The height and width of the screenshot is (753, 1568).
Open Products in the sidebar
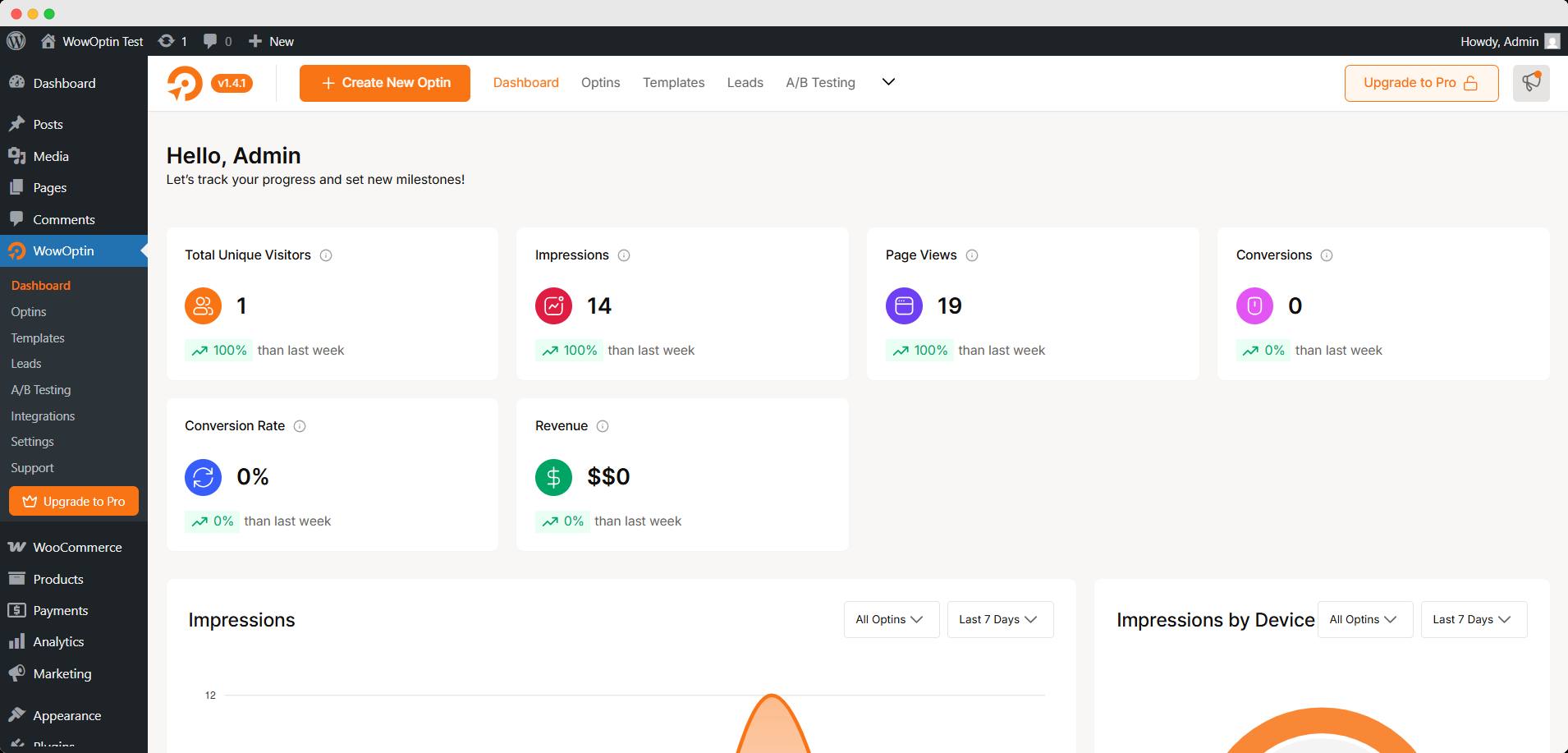coord(74,580)
